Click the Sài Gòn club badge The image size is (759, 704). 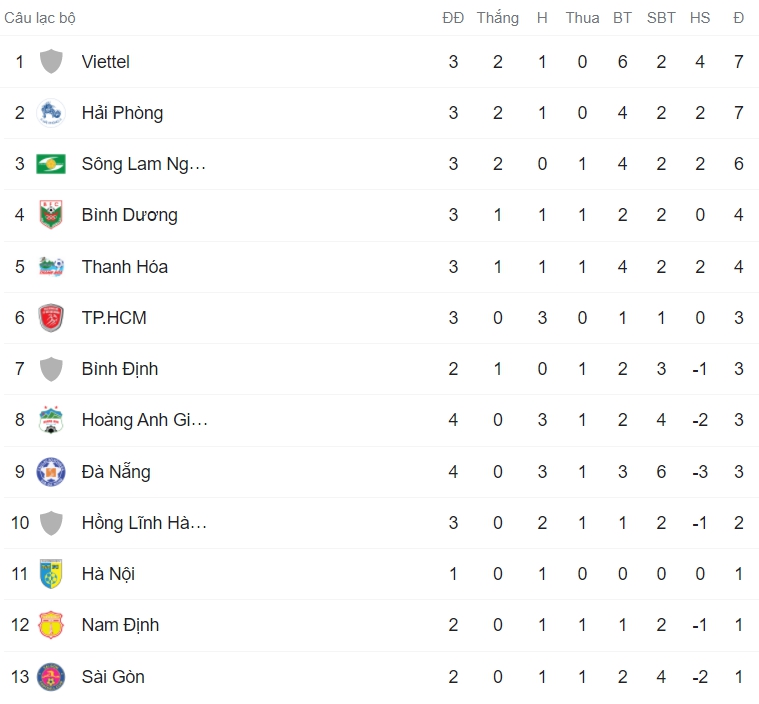click(51, 677)
